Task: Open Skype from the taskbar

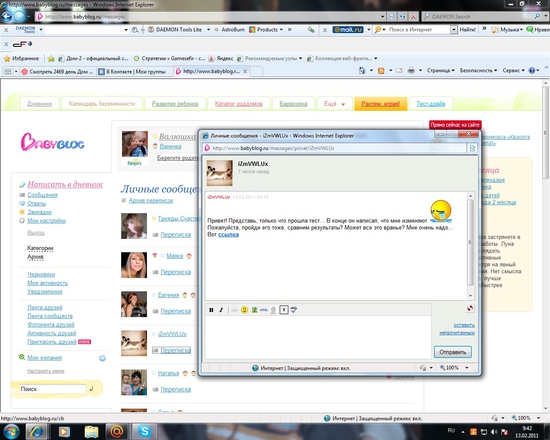Action: [144, 431]
